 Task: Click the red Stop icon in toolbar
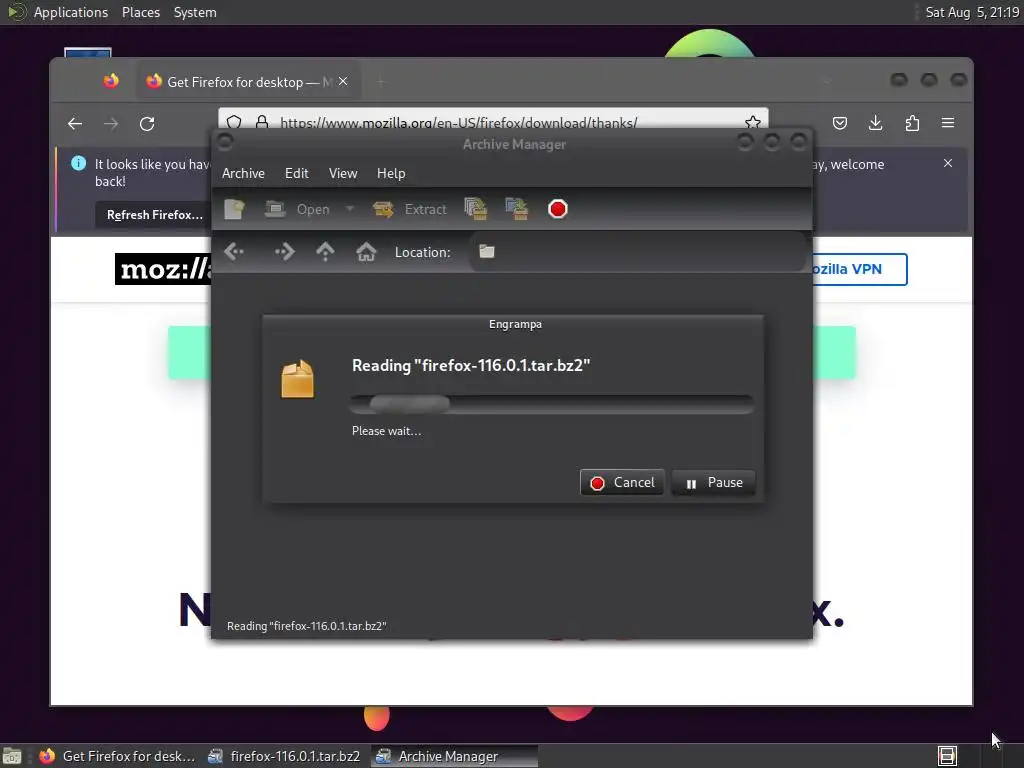[x=558, y=209]
